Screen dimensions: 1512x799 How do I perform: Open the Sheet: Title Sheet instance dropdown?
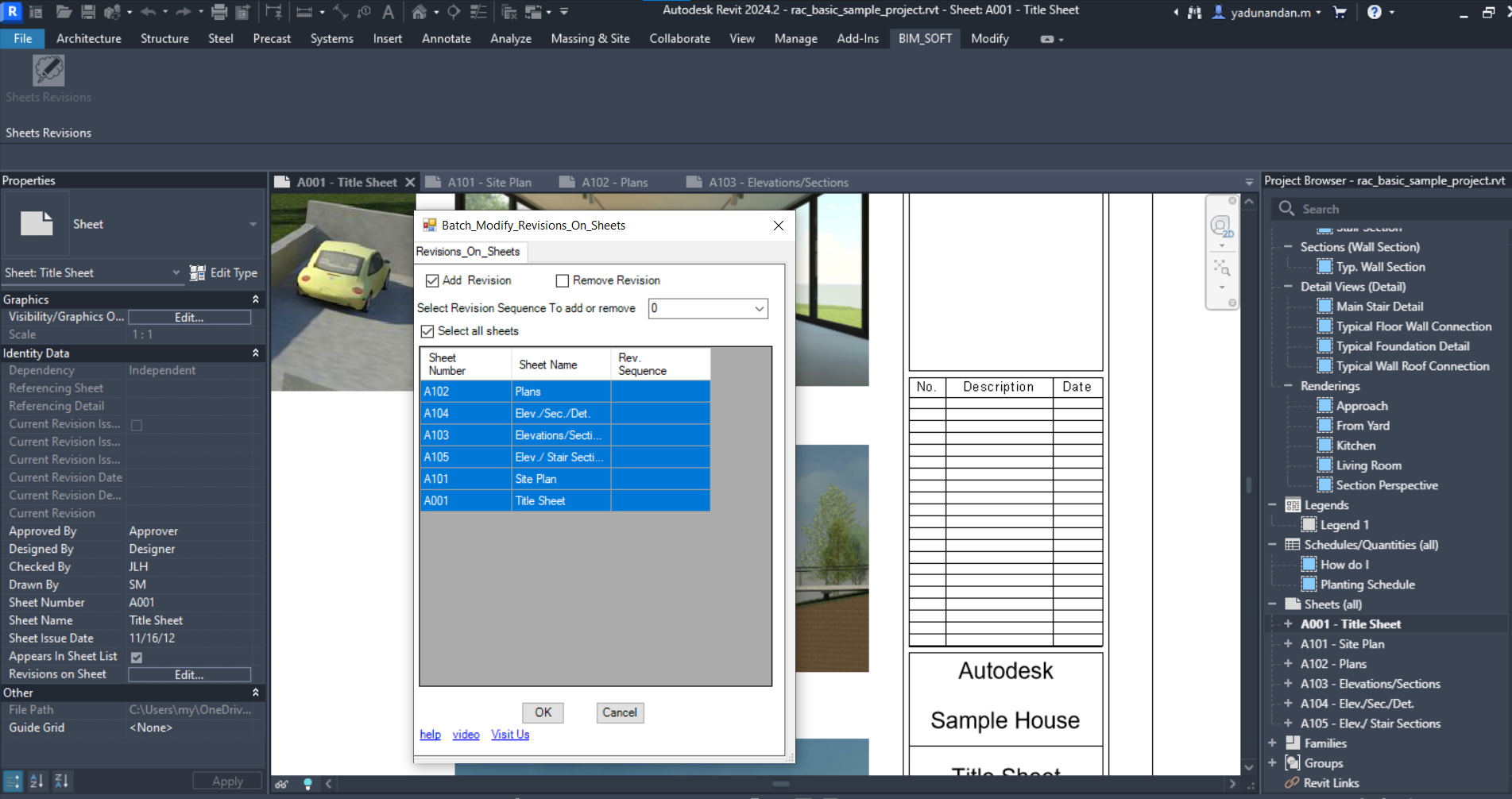(176, 272)
